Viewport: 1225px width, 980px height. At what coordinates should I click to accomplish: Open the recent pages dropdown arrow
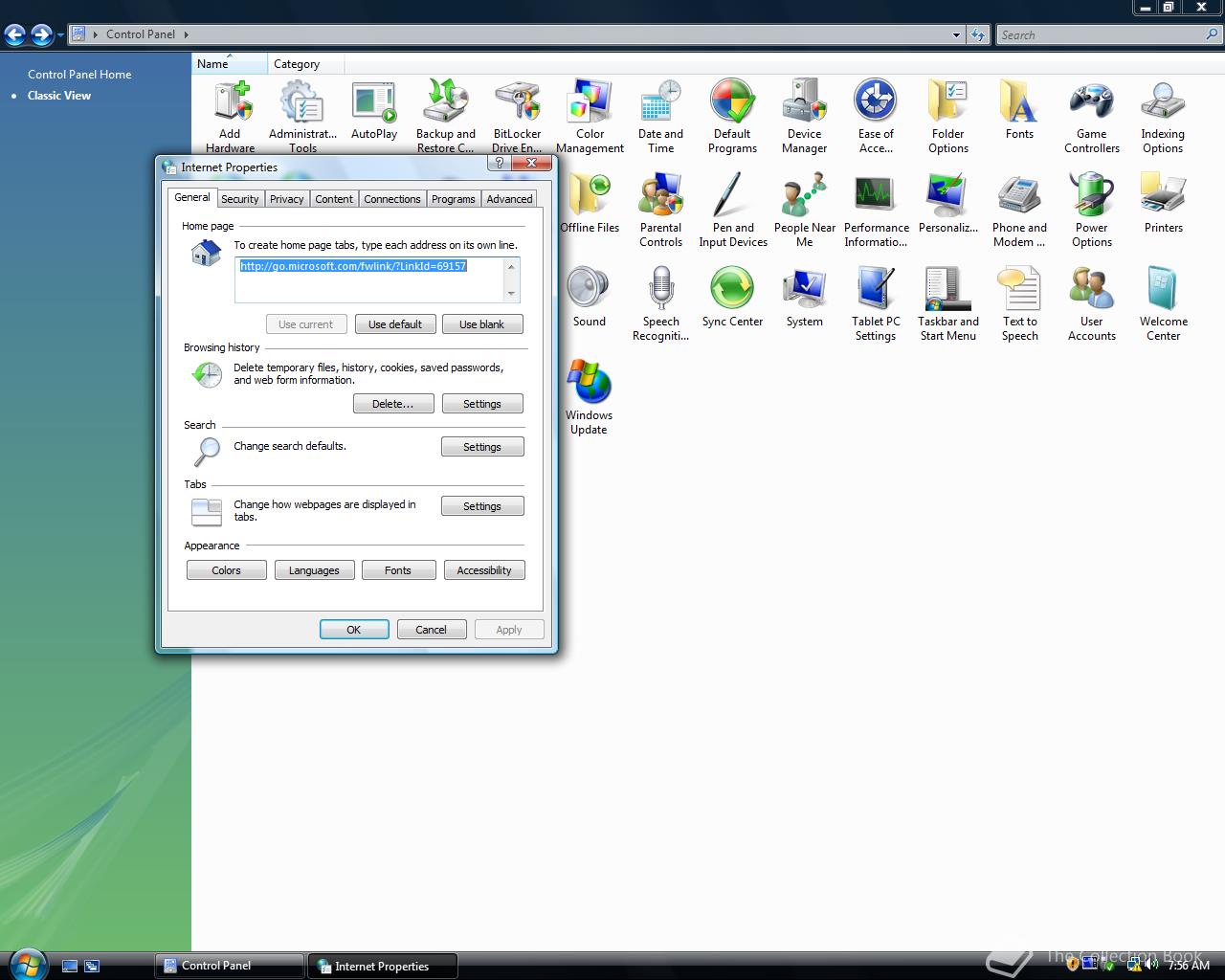60,35
